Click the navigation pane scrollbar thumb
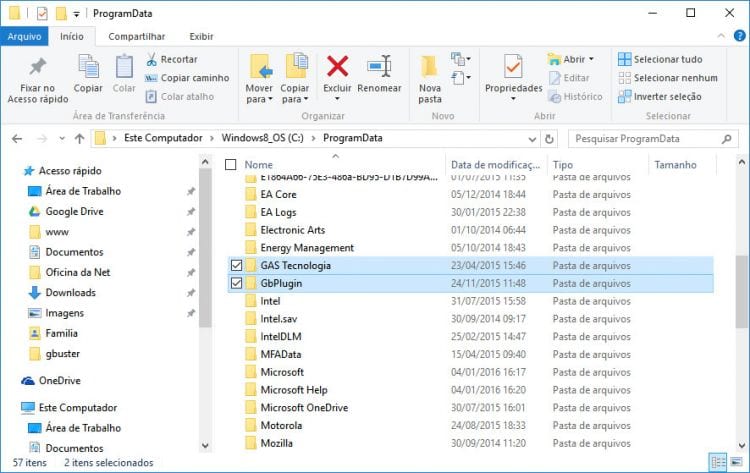 click(x=205, y=248)
